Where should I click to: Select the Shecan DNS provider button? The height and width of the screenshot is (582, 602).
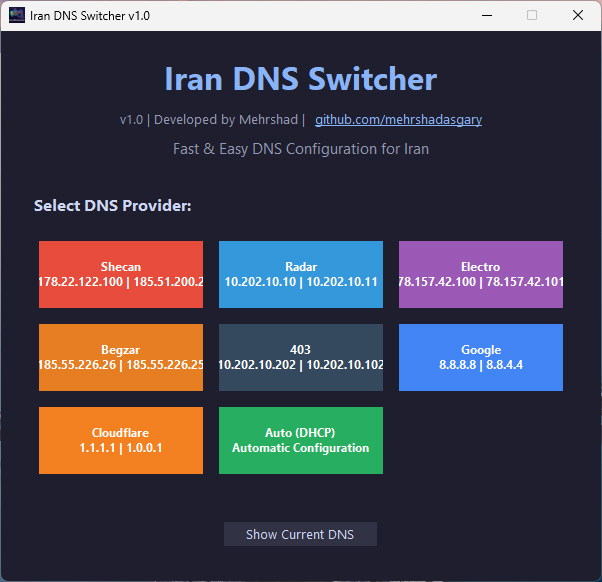[x=121, y=274]
